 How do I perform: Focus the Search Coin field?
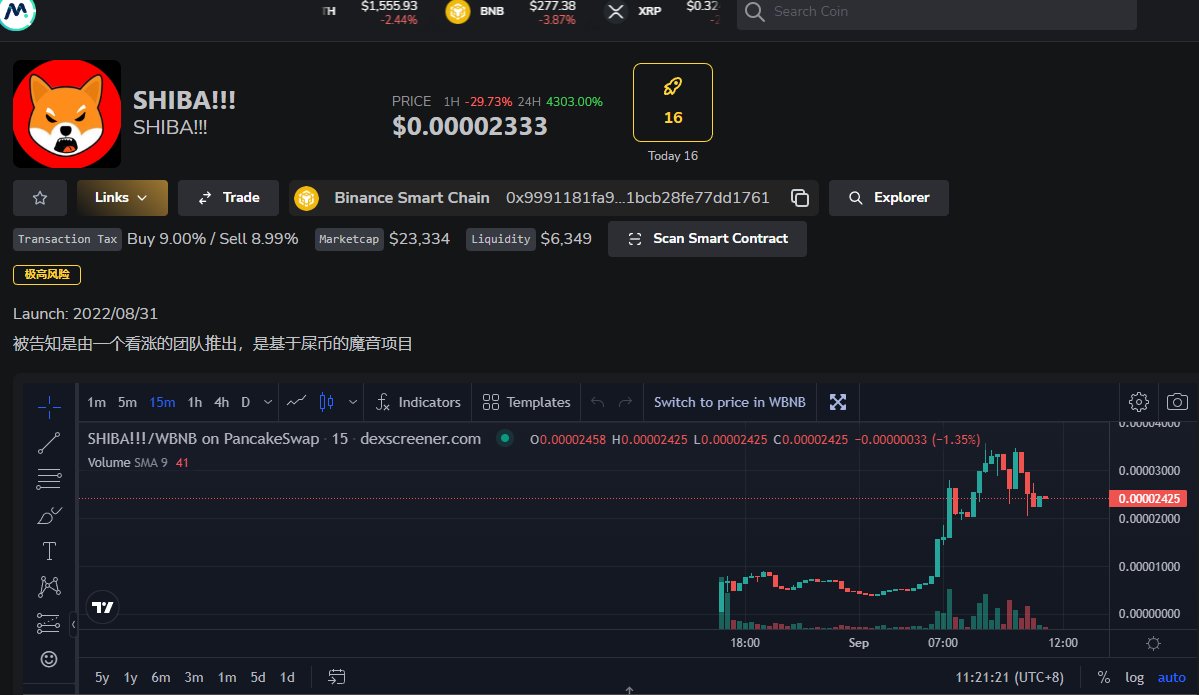pyautogui.click(x=937, y=11)
